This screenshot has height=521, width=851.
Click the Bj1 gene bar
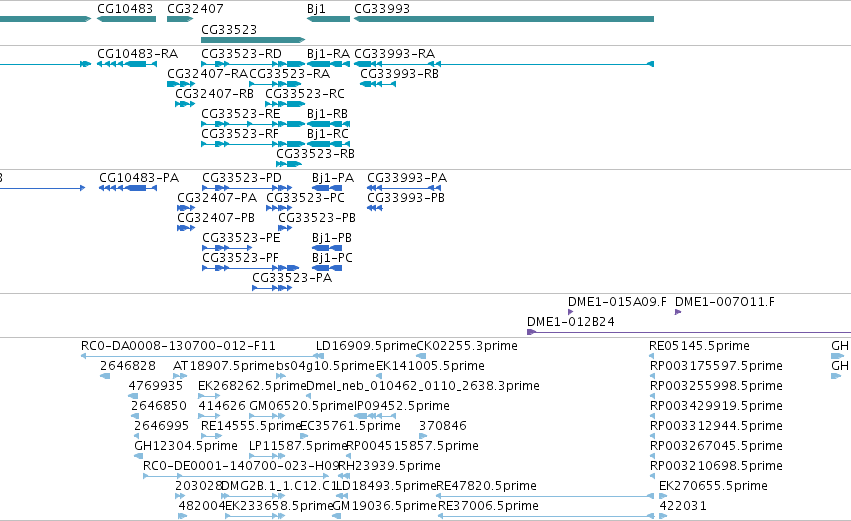328,19
